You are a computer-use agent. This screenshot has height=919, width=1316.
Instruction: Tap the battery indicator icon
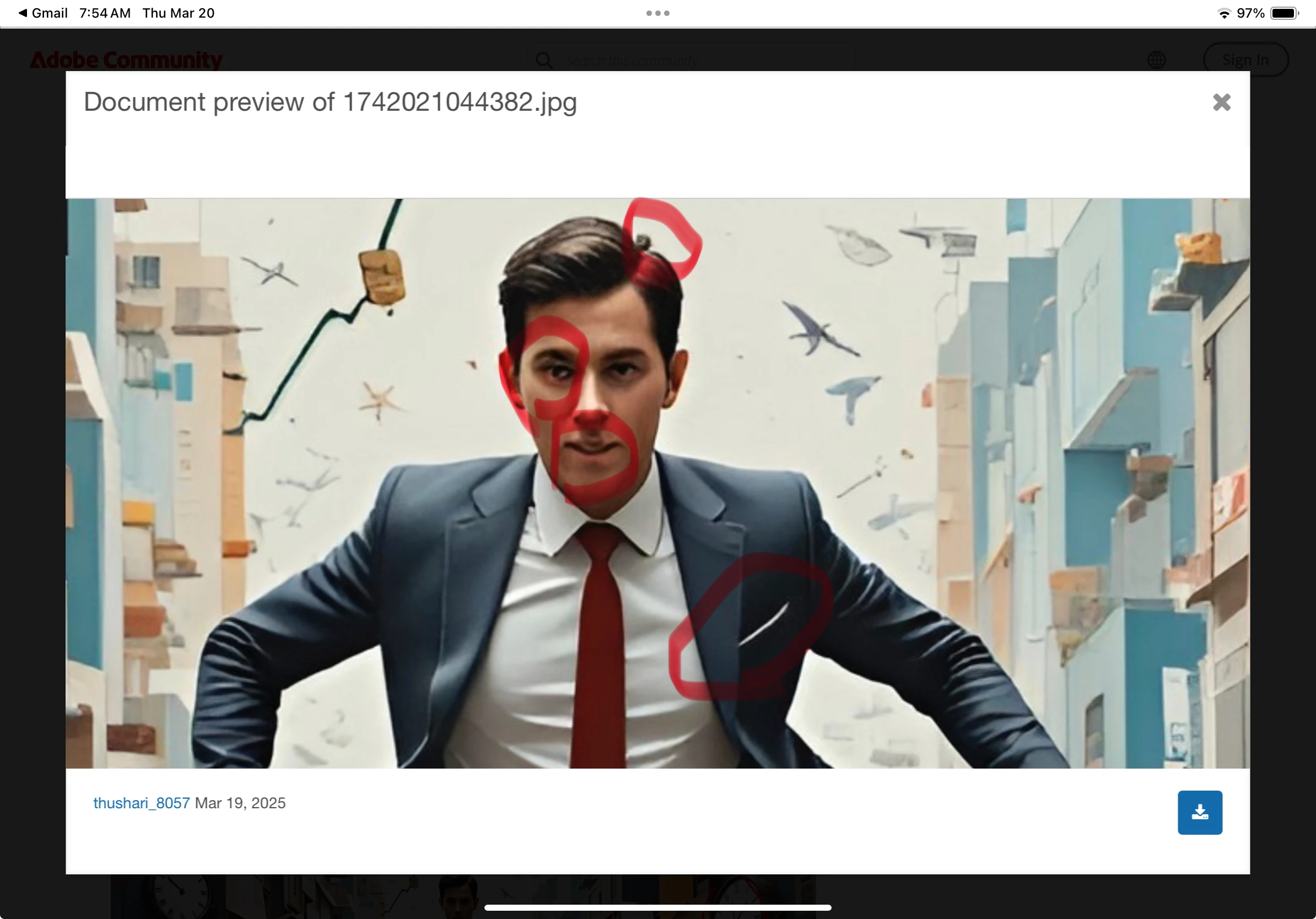pos(1284,13)
